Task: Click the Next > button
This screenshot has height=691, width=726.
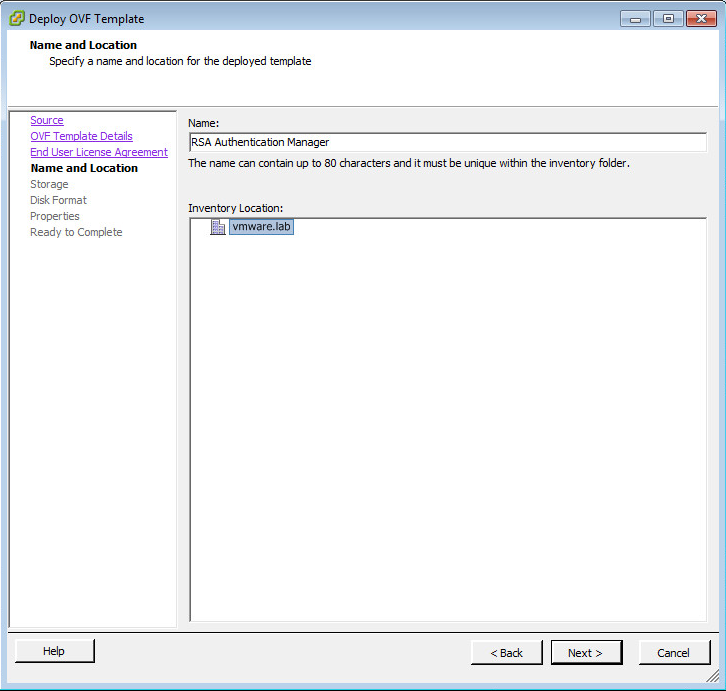Action: (587, 653)
